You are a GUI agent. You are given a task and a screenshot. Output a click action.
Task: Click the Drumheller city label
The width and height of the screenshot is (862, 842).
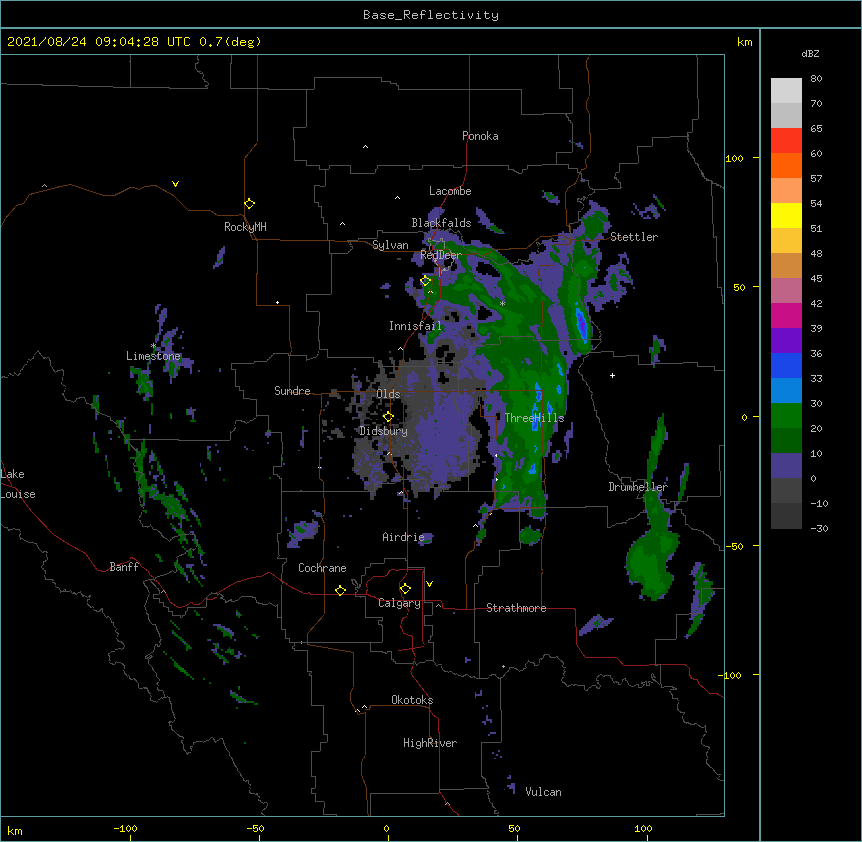(x=638, y=487)
